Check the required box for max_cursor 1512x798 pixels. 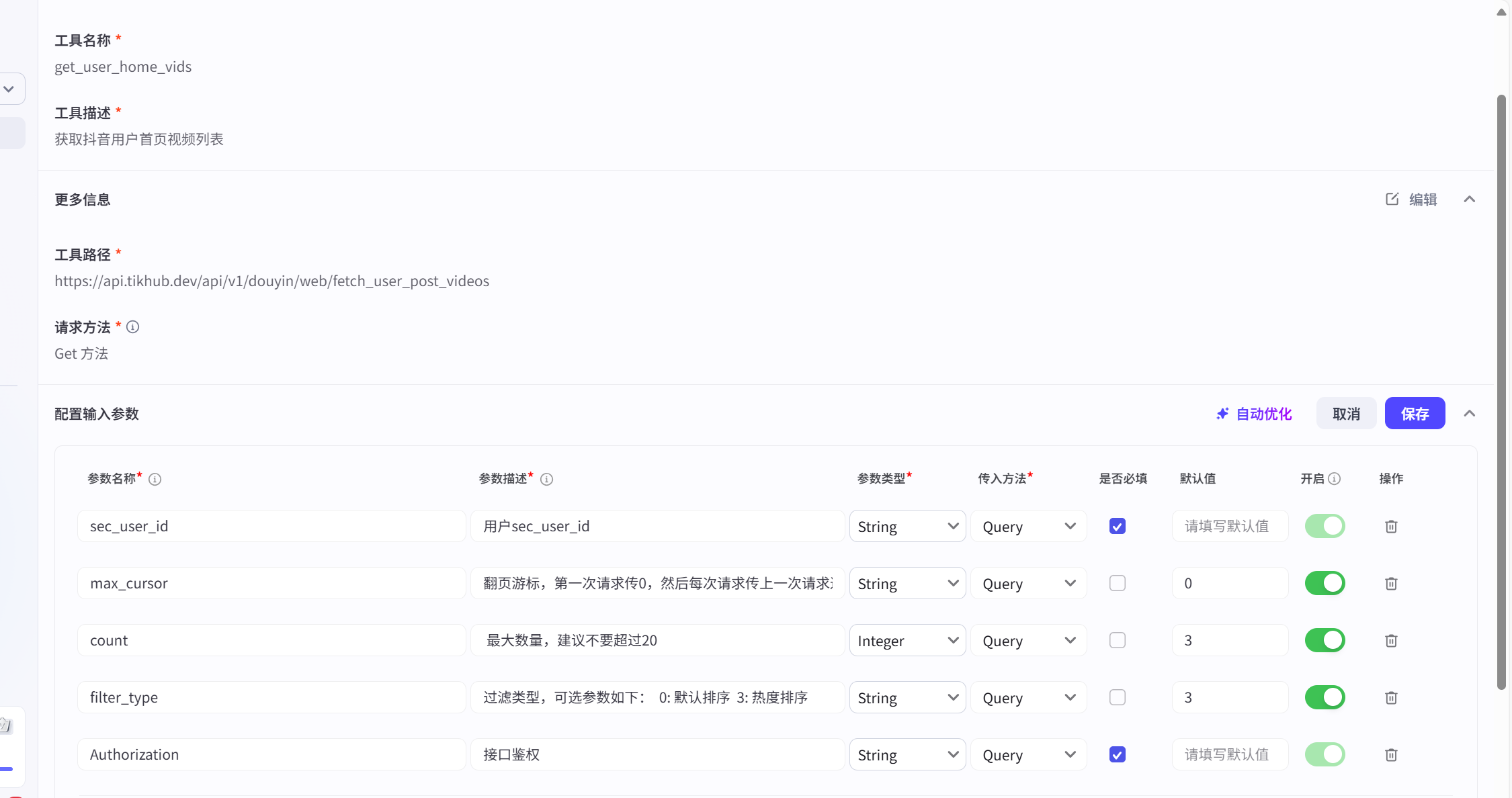[1117, 583]
